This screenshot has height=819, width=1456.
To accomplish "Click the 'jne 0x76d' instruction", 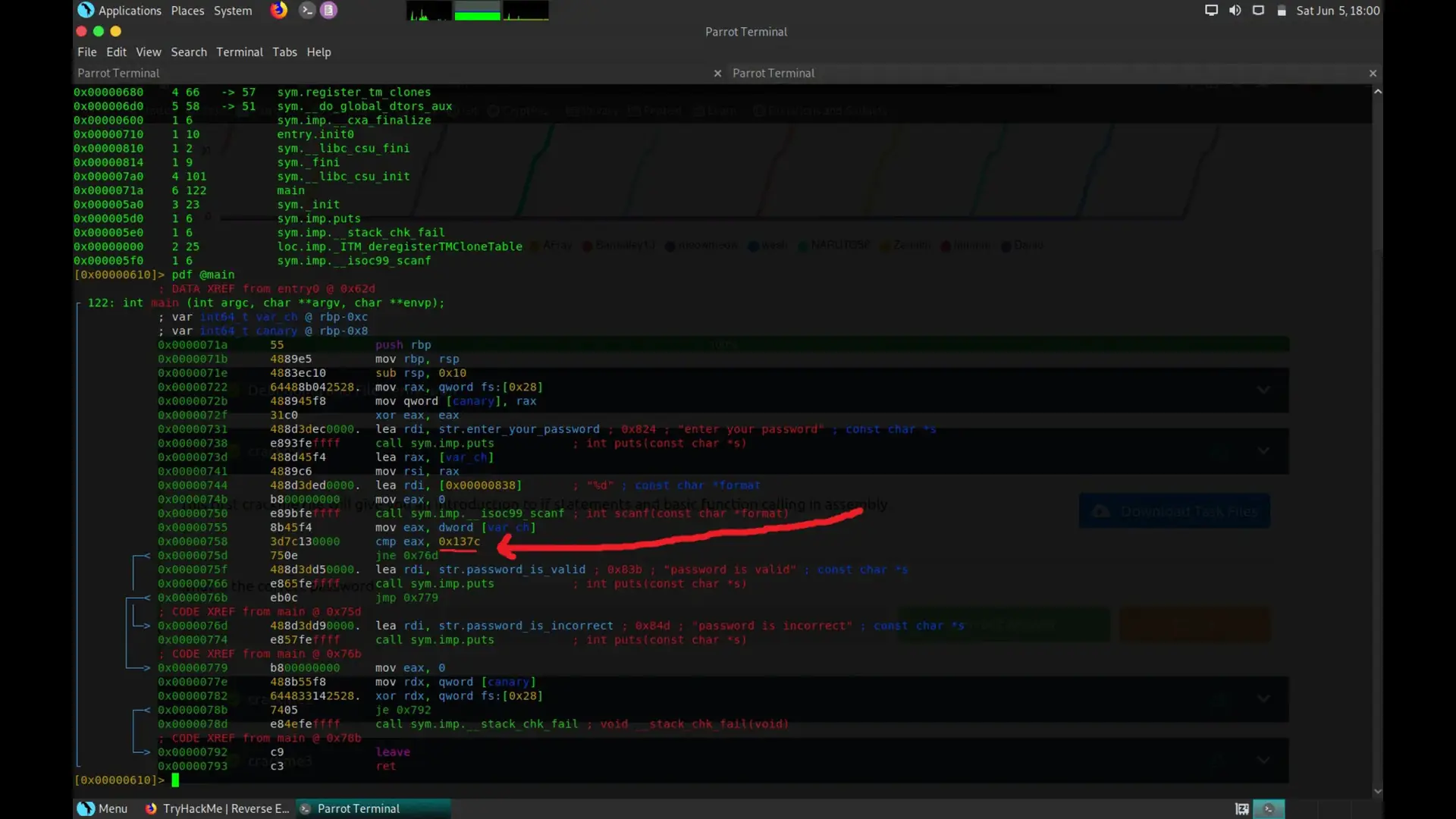I will [406, 555].
